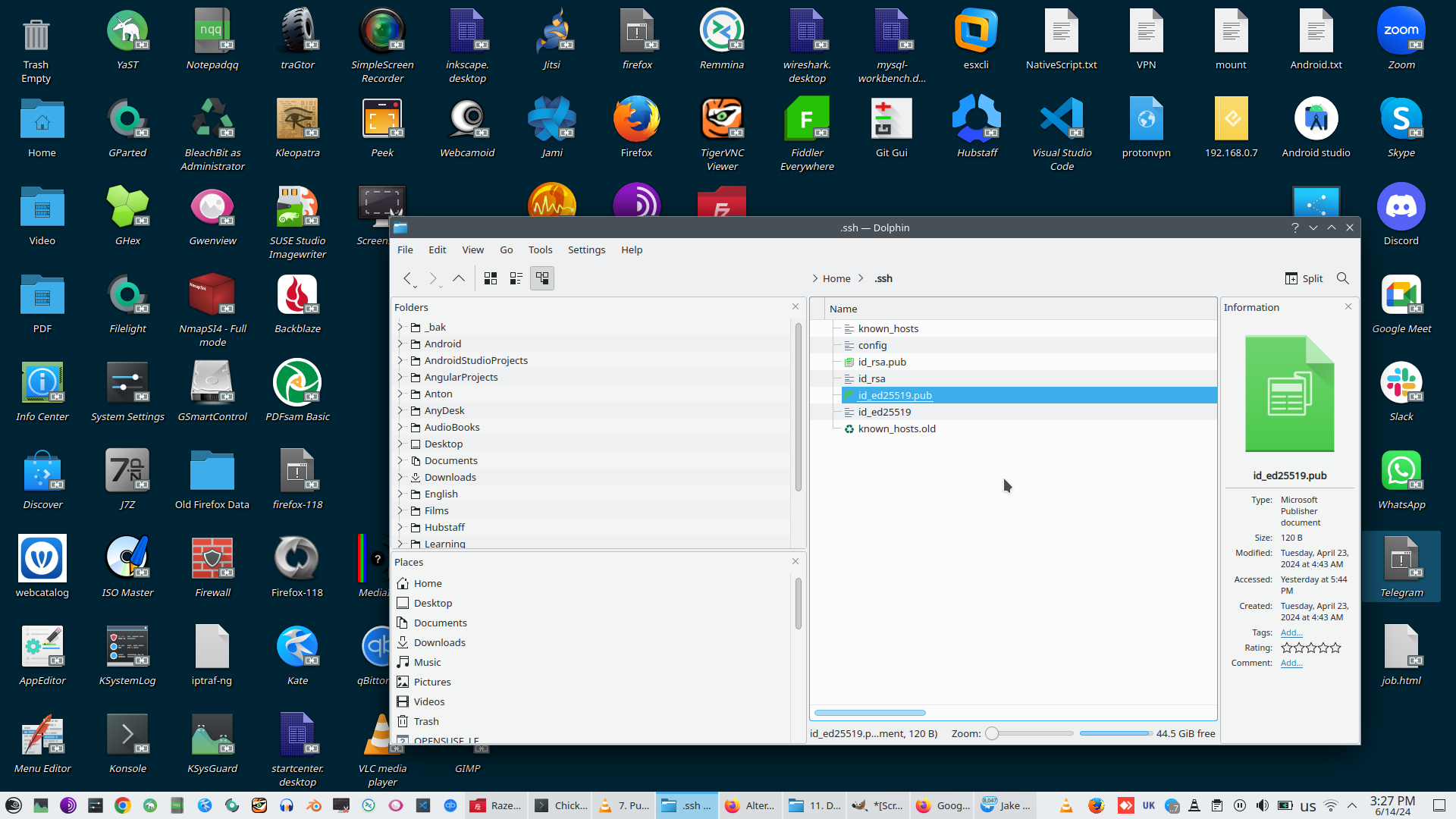Expand the Downloads folder tree node
The width and height of the screenshot is (1456, 819).
pos(400,477)
